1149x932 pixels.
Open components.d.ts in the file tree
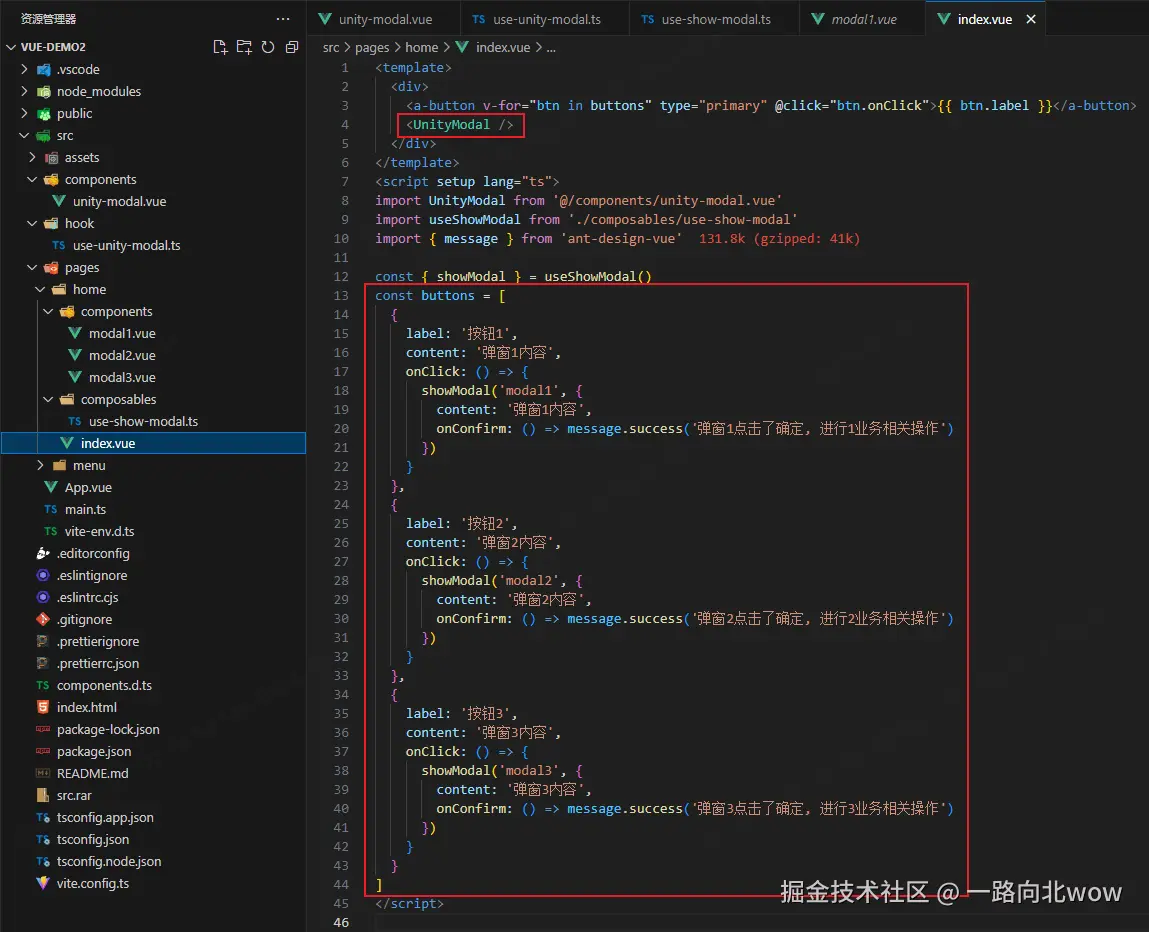pos(153,685)
